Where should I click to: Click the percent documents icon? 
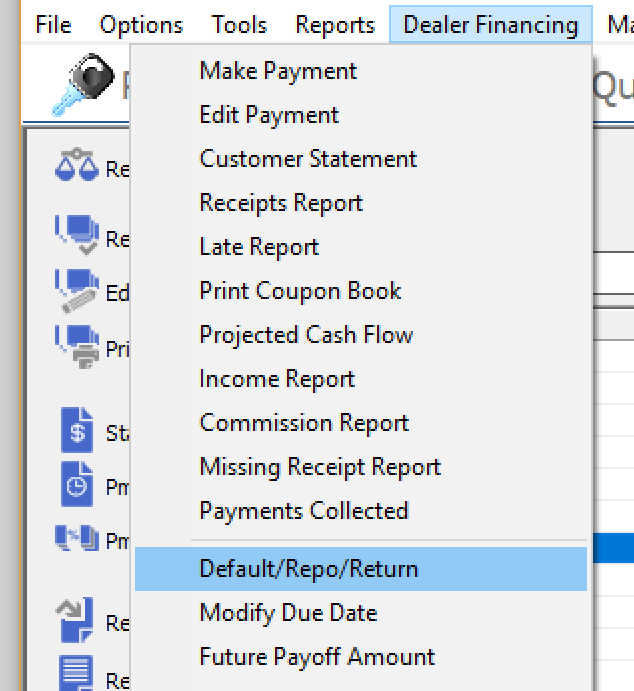(76, 540)
